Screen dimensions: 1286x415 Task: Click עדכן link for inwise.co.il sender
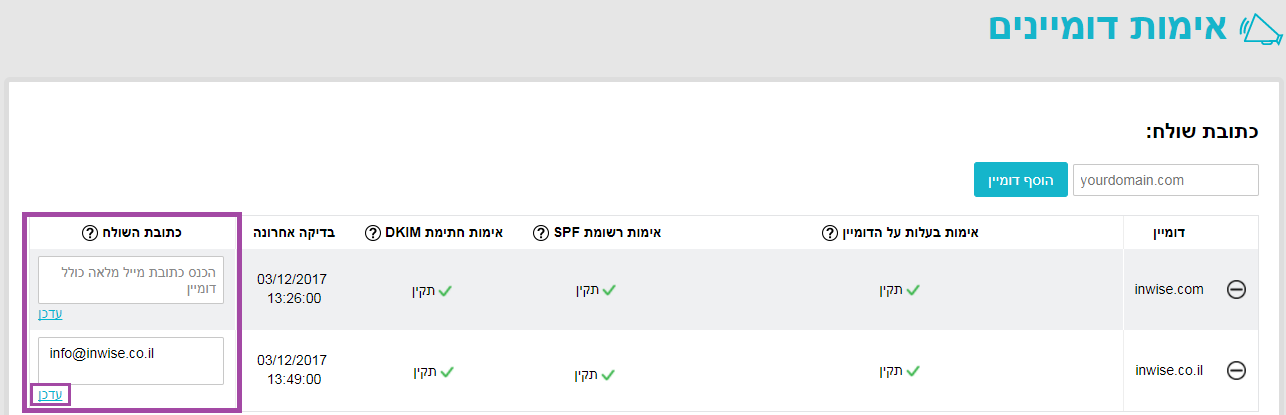click(x=50, y=395)
